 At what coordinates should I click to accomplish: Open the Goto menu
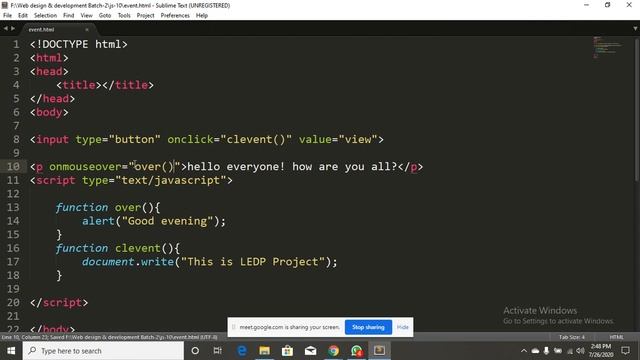click(x=105, y=16)
